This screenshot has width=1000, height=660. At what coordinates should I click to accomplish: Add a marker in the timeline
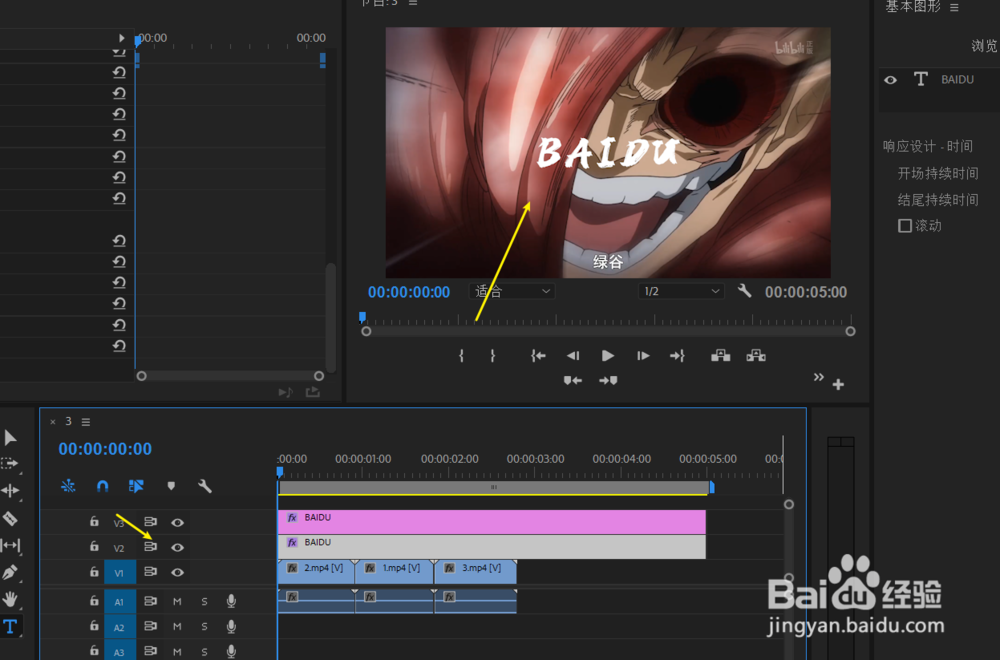click(x=171, y=486)
